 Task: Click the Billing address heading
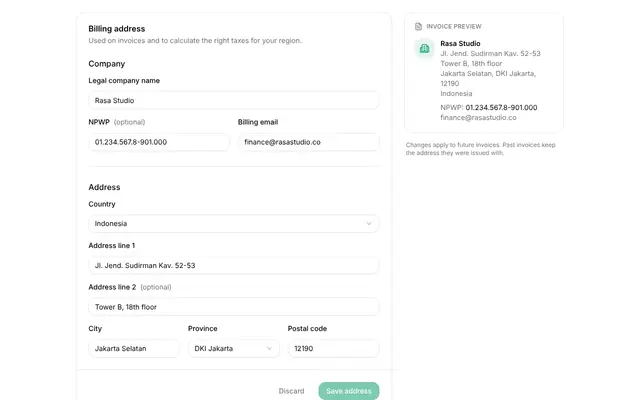pos(117,29)
